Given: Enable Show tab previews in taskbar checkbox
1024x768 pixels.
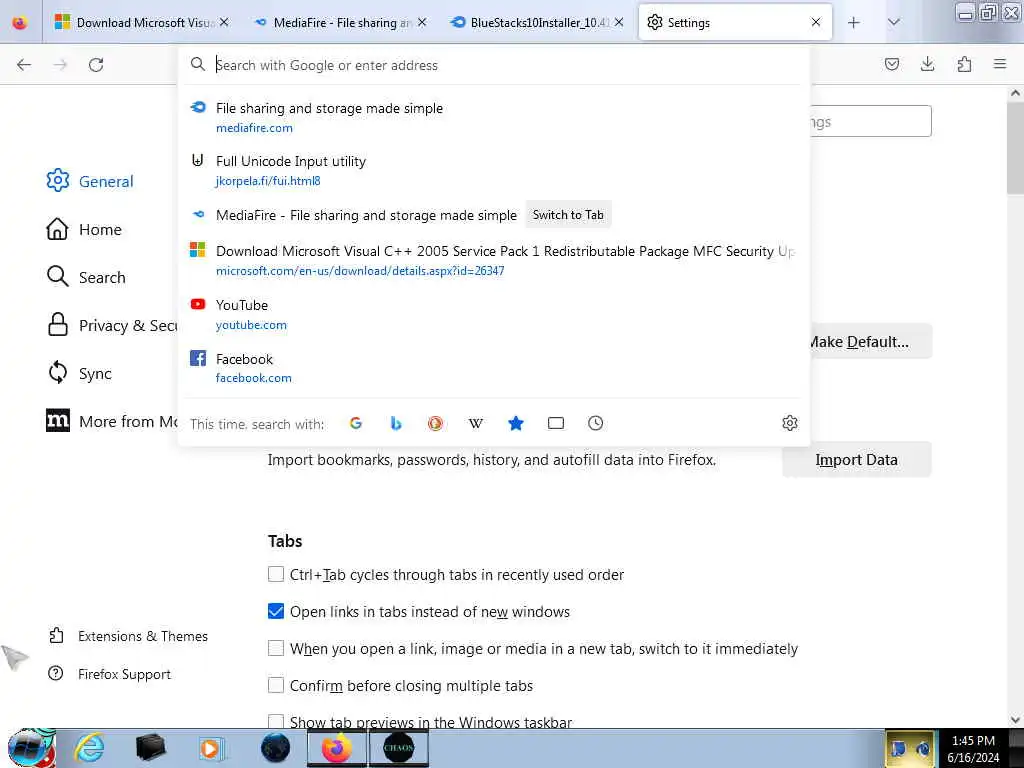Looking at the screenshot, I should point(276,721).
